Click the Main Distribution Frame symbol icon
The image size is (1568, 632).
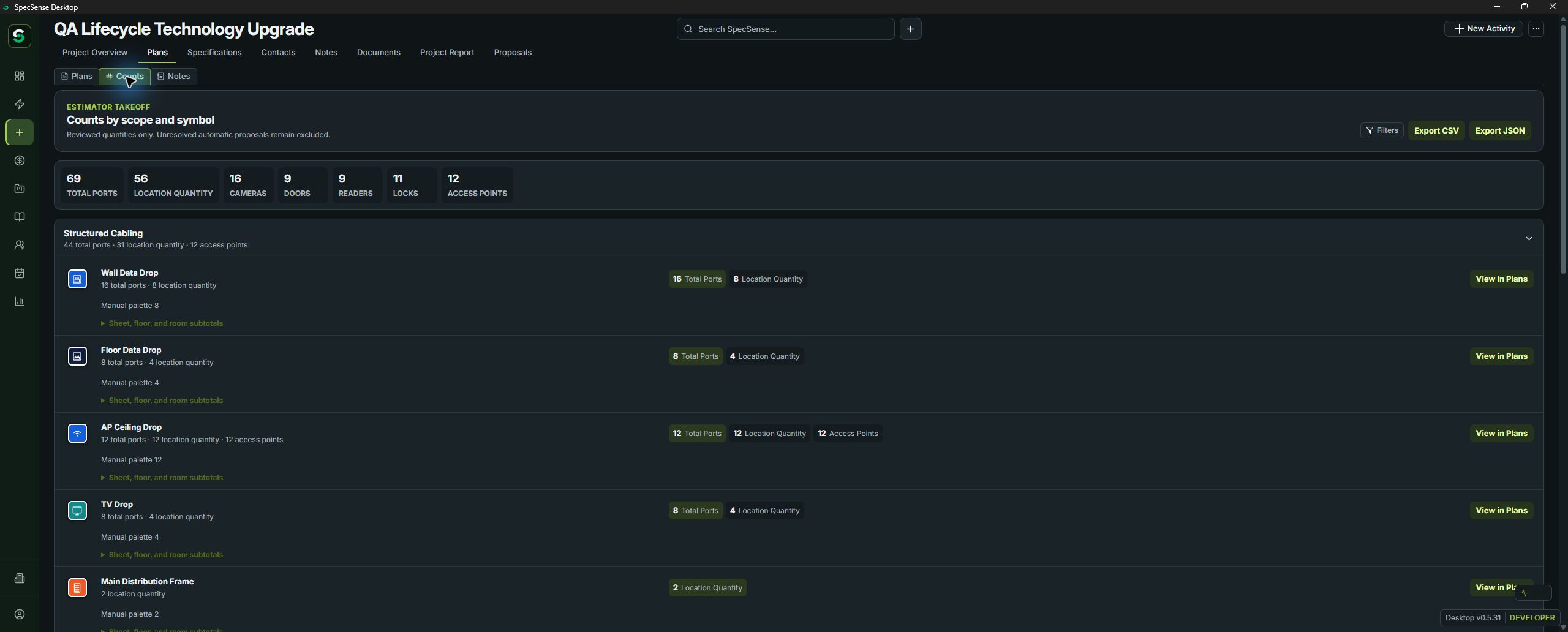[x=77, y=588]
